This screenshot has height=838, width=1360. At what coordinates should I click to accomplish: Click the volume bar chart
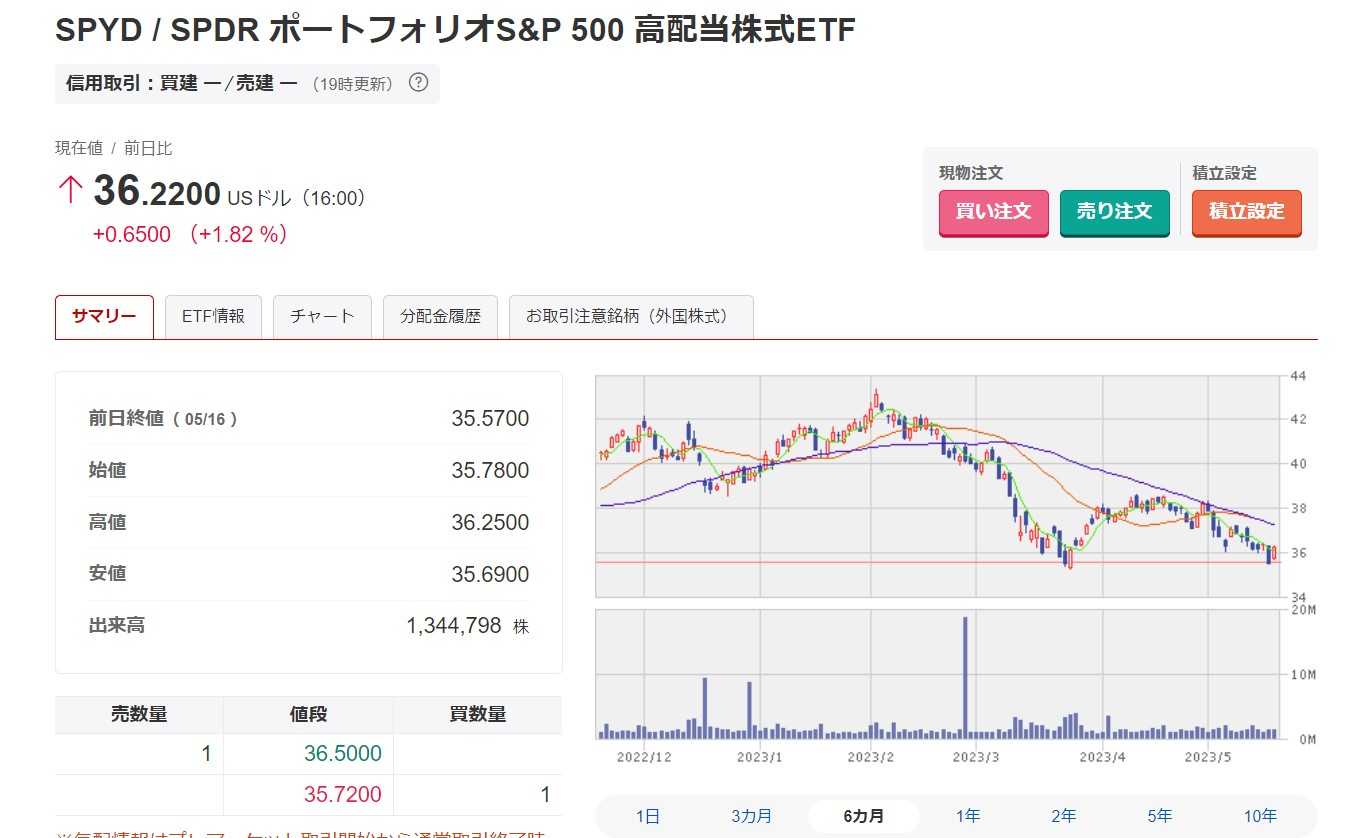(x=938, y=674)
